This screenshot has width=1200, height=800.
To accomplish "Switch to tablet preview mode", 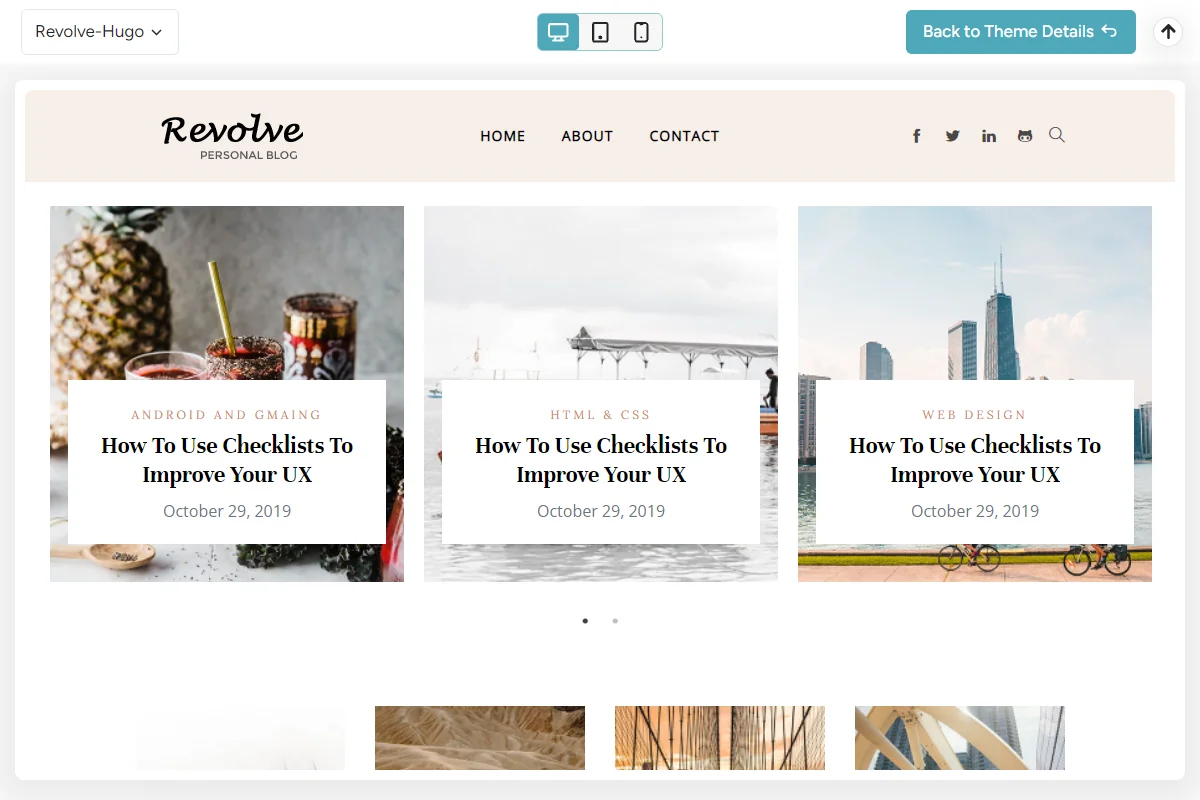I will click(x=600, y=32).
